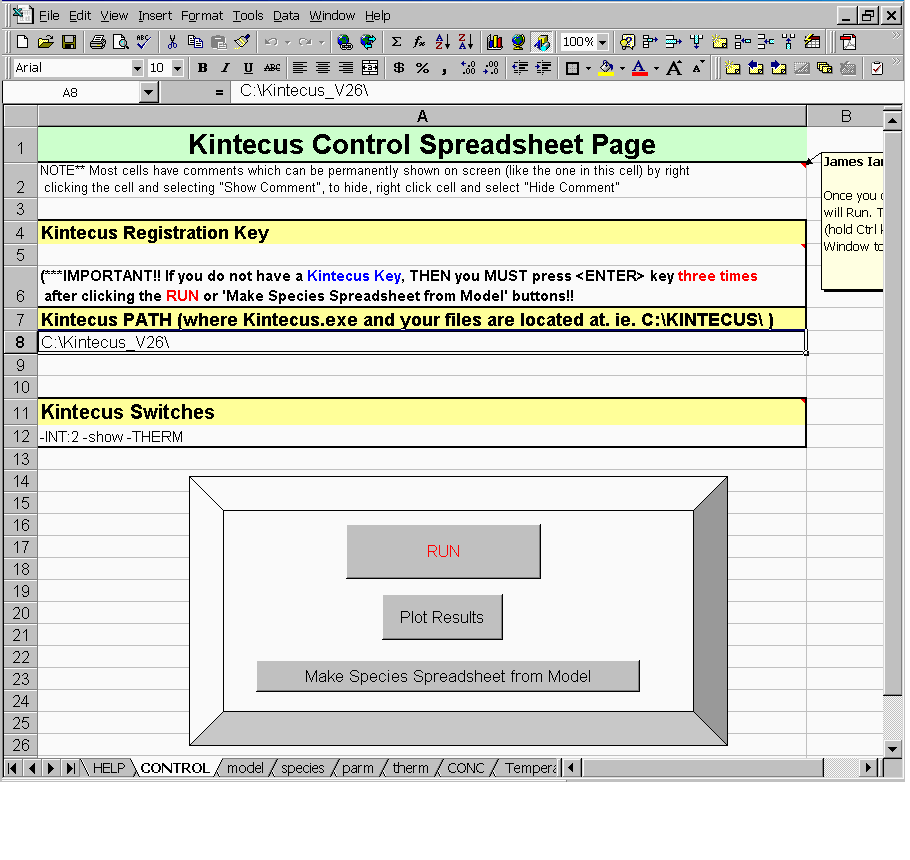Click Make Species Spreadsheet from Model

tap(448, 677)
